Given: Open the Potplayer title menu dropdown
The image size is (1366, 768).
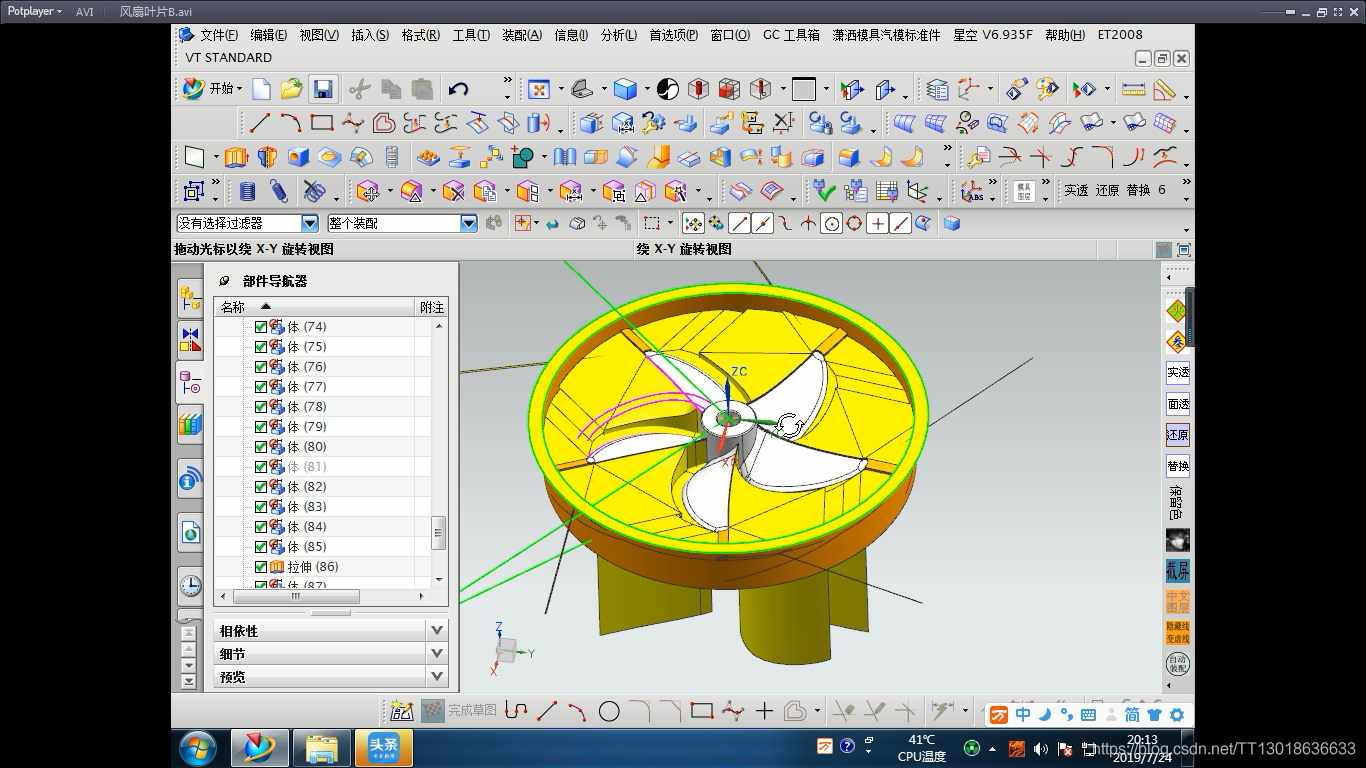Looking at the screenshot, I should point(35,12).
